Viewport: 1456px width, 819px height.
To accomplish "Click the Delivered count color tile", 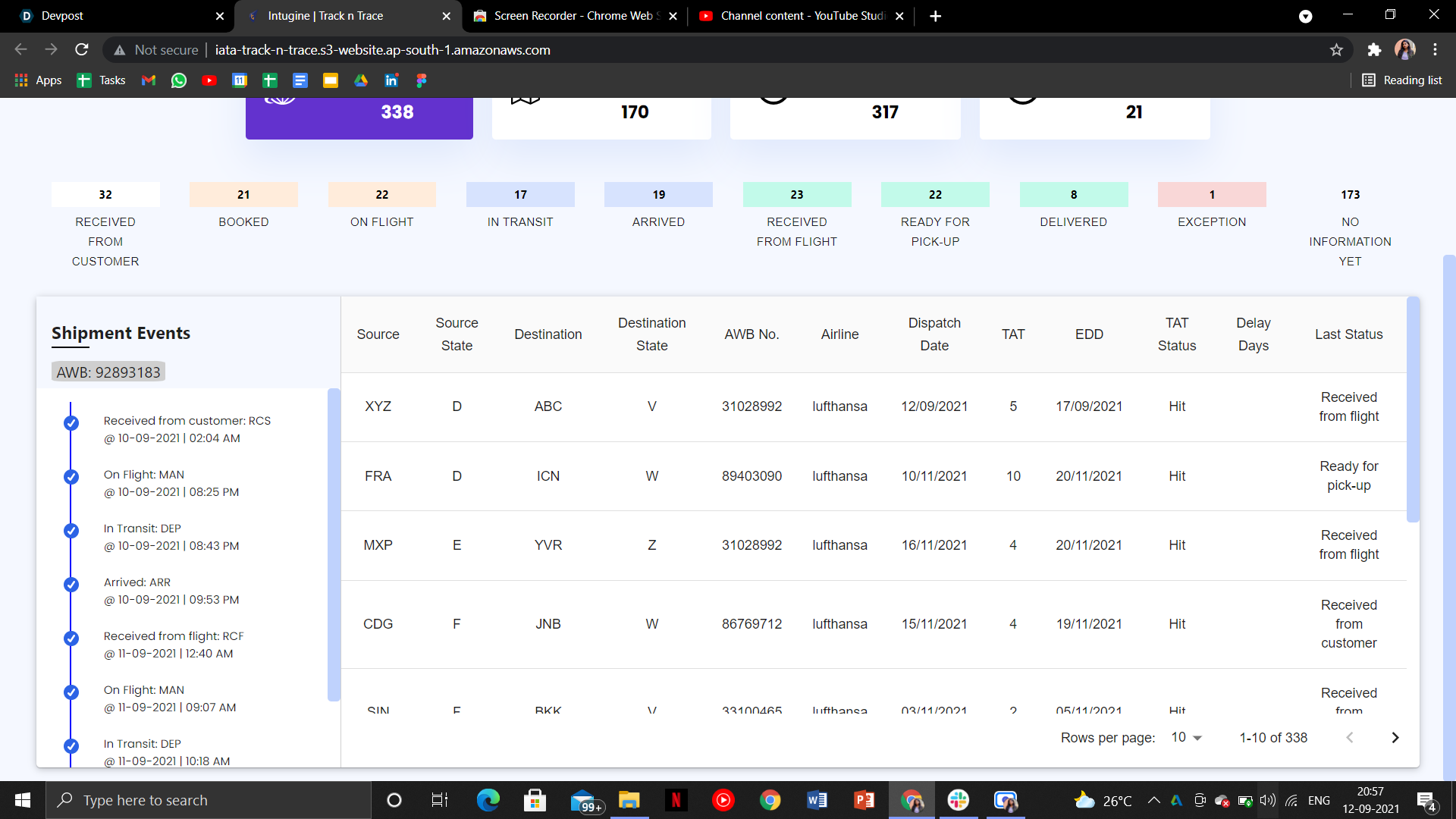I will (1073, 195).
